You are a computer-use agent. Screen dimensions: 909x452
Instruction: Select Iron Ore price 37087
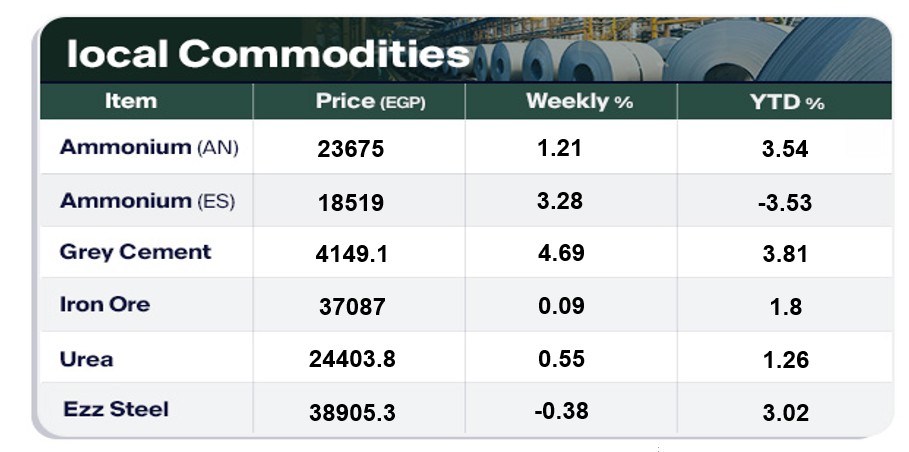pyautogui.click(x=350, y=307)
